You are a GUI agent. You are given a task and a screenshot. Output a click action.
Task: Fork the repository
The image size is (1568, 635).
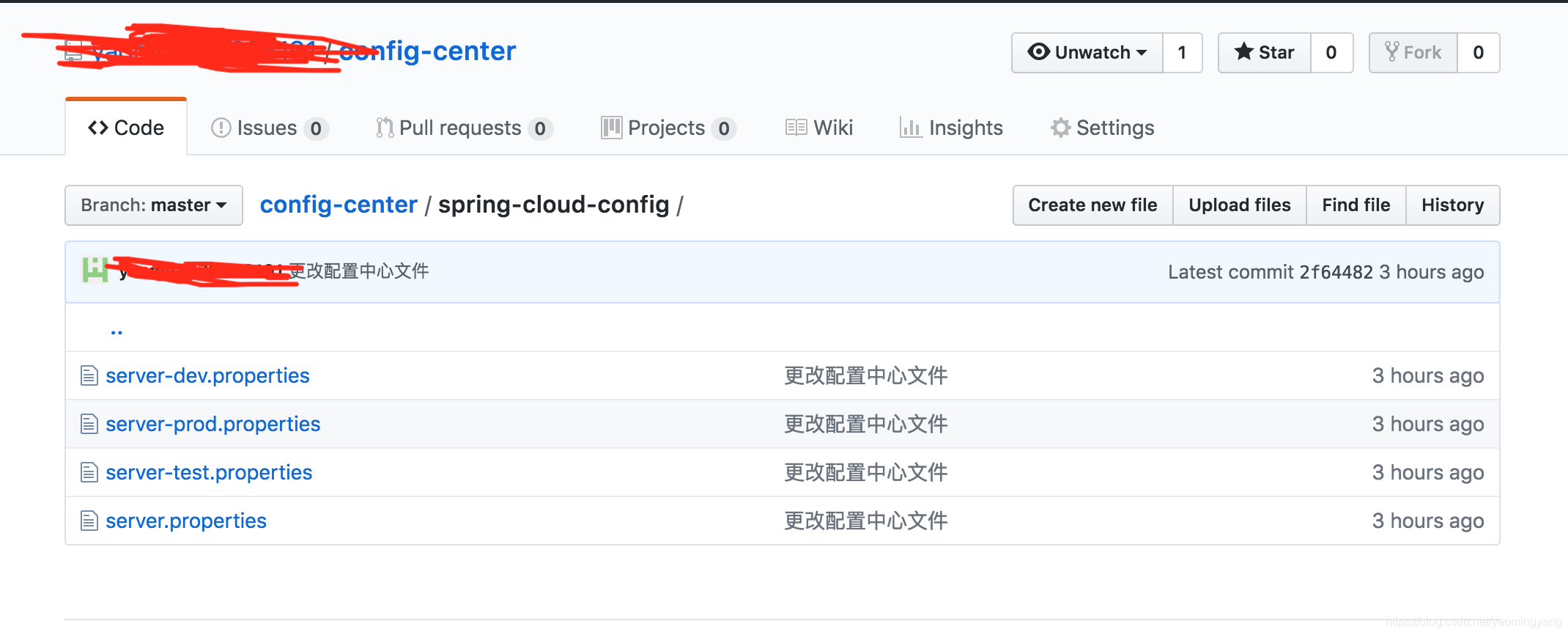click(1413, 53)
